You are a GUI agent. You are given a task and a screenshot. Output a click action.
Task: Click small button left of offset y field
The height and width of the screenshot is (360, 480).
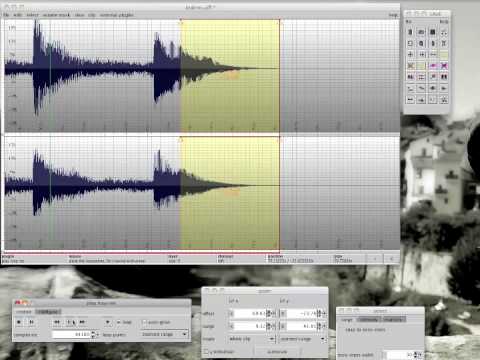[283, 313]
